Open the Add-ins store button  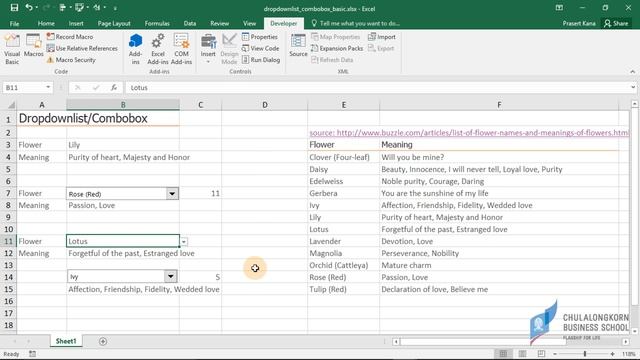[x=135, y=49]
